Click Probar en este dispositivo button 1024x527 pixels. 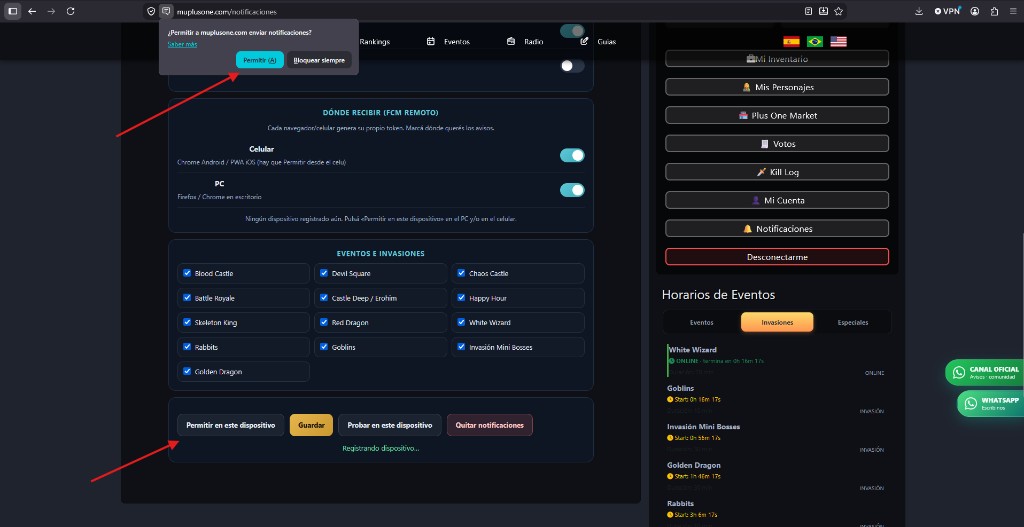390,425
